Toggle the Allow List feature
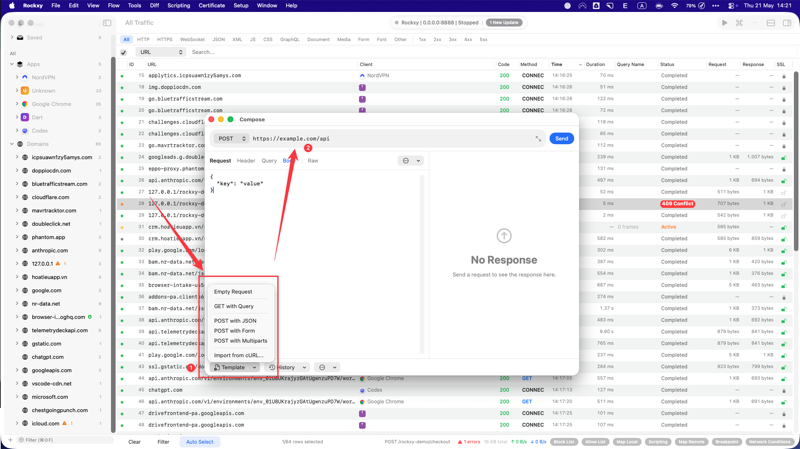This screenshot has height=449, width=800. [x=595, y=442]
